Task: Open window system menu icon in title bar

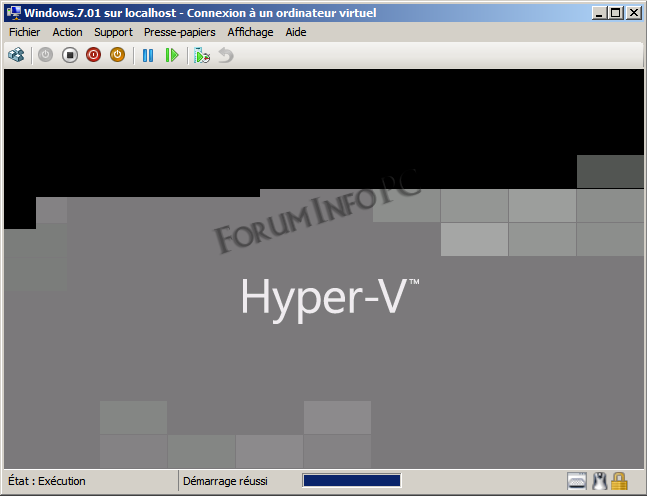Action: pyautogui.click(x=14, y=13)
